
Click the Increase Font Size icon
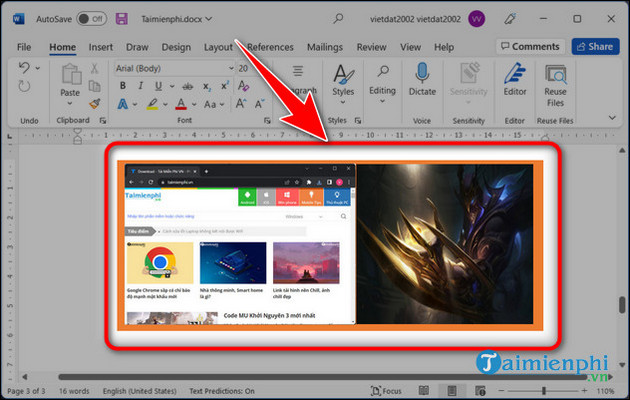pyautogui.click(x=241, y=104)
